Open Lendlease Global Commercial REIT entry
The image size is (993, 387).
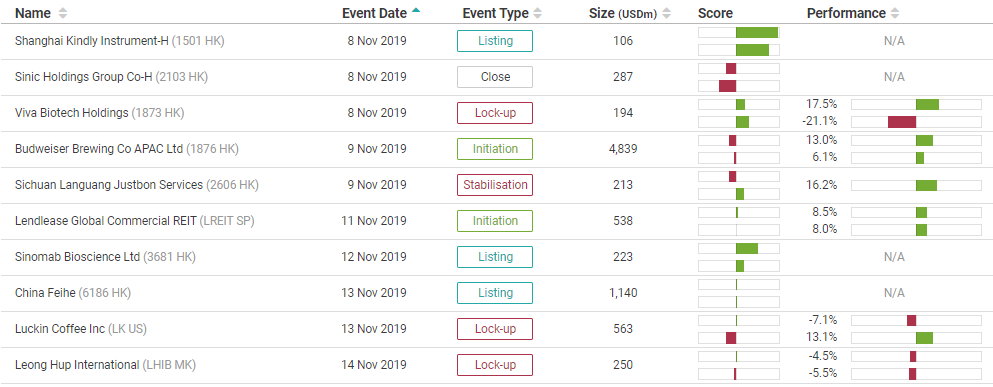click(135, 221)
